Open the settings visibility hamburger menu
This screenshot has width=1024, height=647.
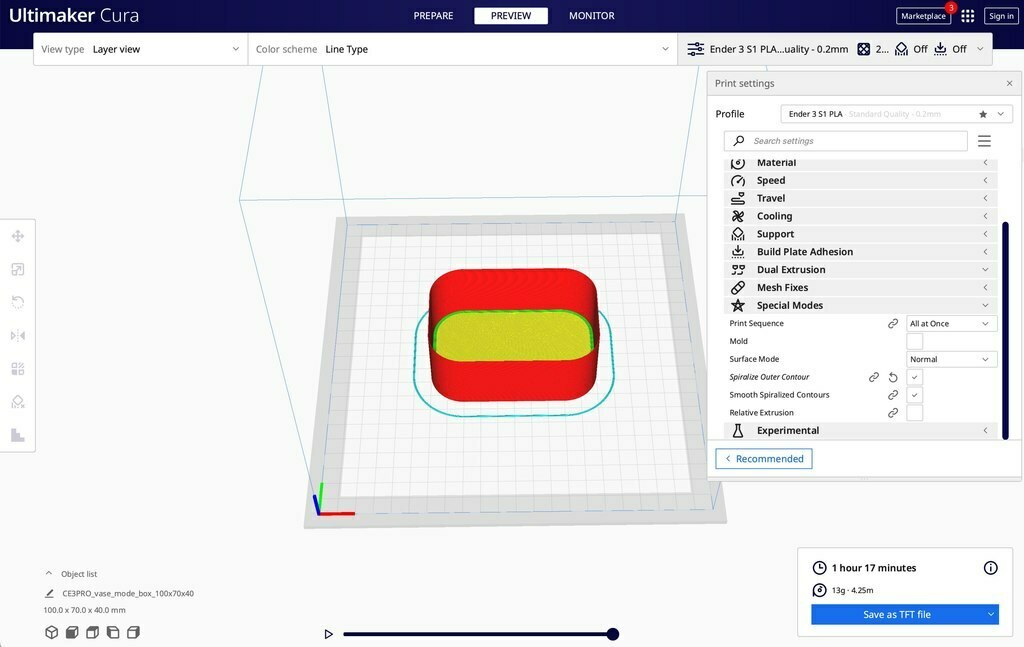[x=984, y=140]
